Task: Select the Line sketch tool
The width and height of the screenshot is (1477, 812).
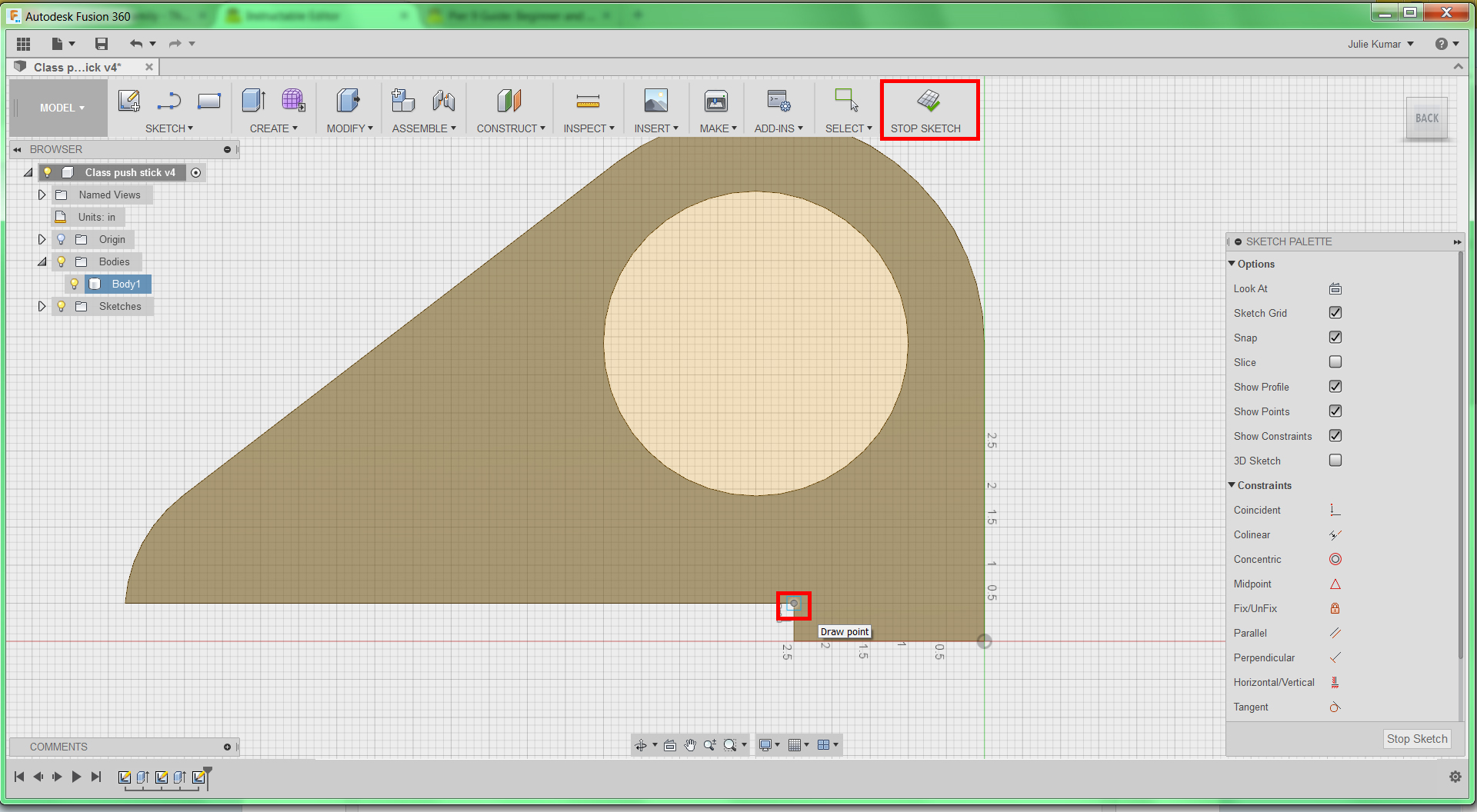Action: pos(169,101)
